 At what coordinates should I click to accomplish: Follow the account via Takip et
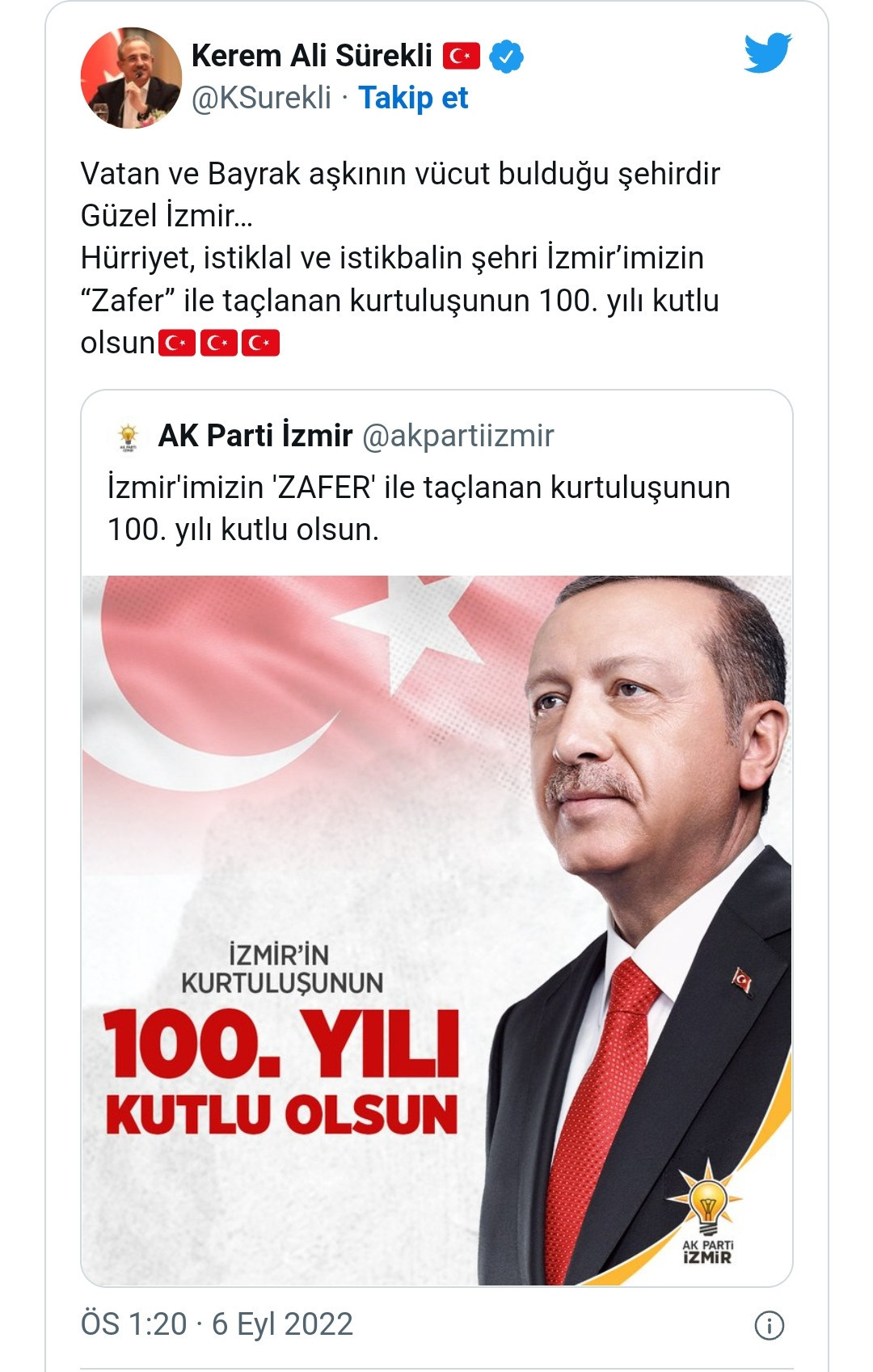(413, 98)
